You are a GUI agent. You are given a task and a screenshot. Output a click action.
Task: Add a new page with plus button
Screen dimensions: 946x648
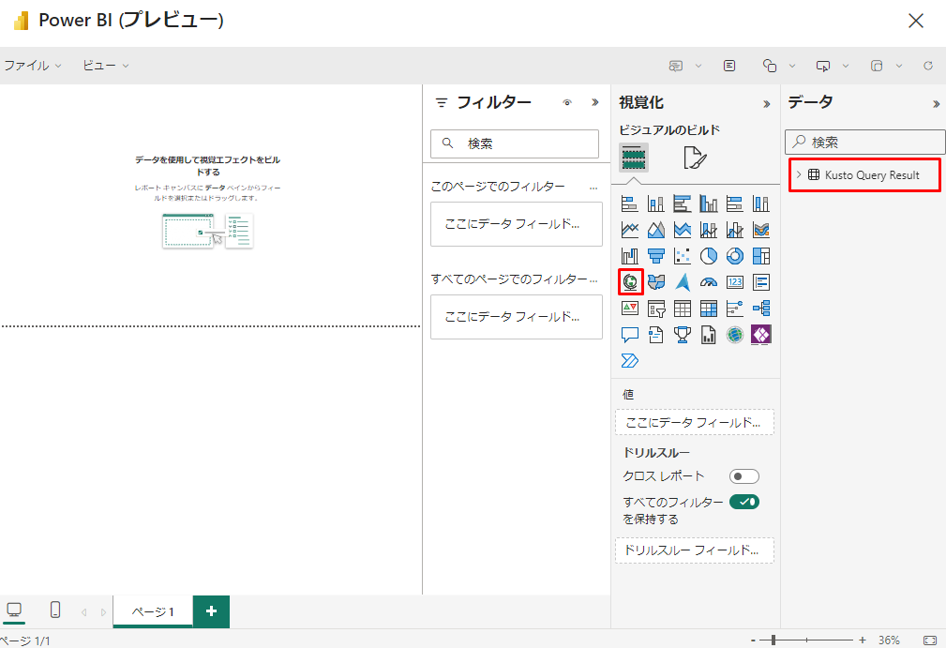[211, 611]
